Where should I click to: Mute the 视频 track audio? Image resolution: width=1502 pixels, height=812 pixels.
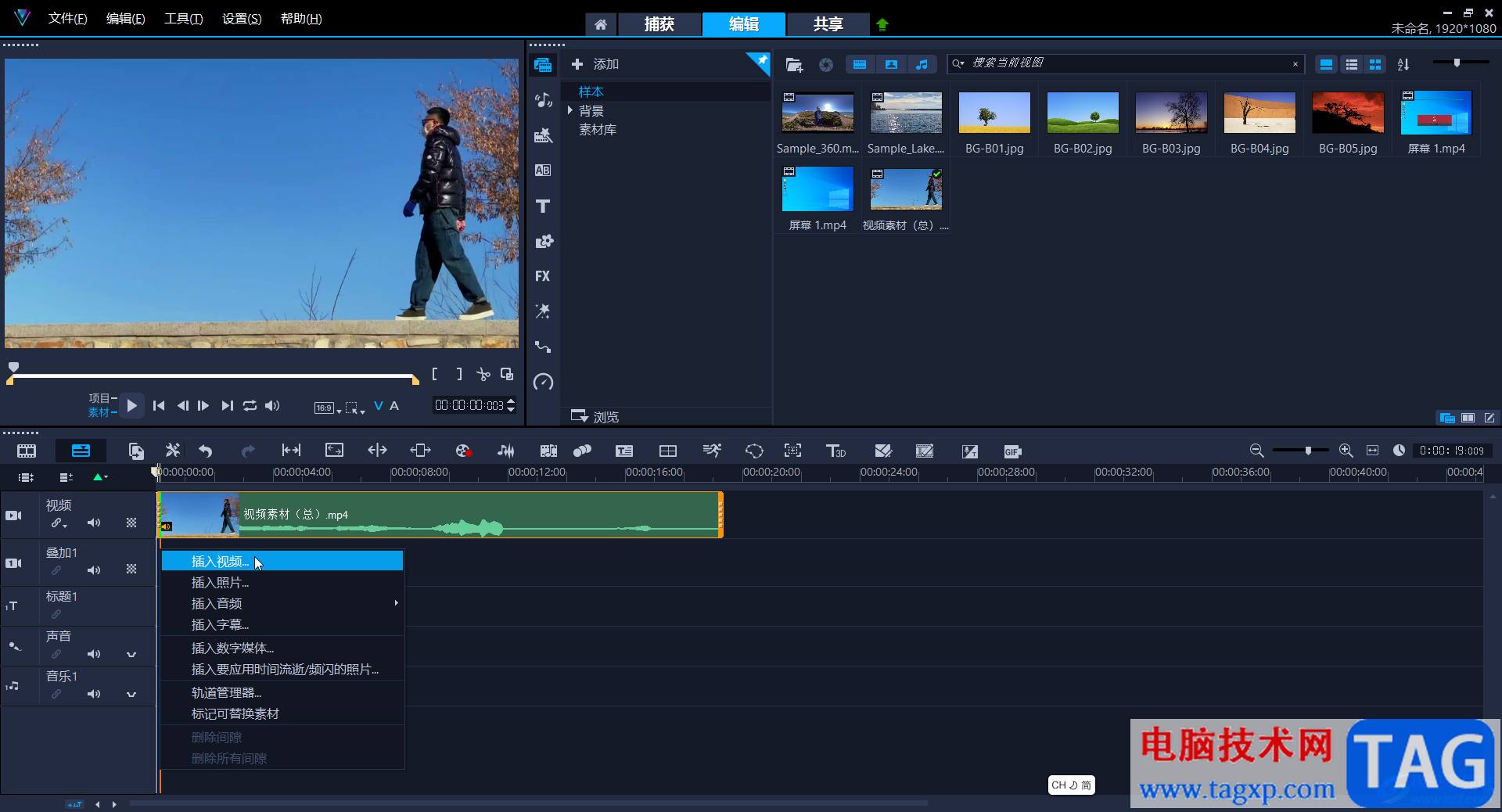[x=94, y=523]
